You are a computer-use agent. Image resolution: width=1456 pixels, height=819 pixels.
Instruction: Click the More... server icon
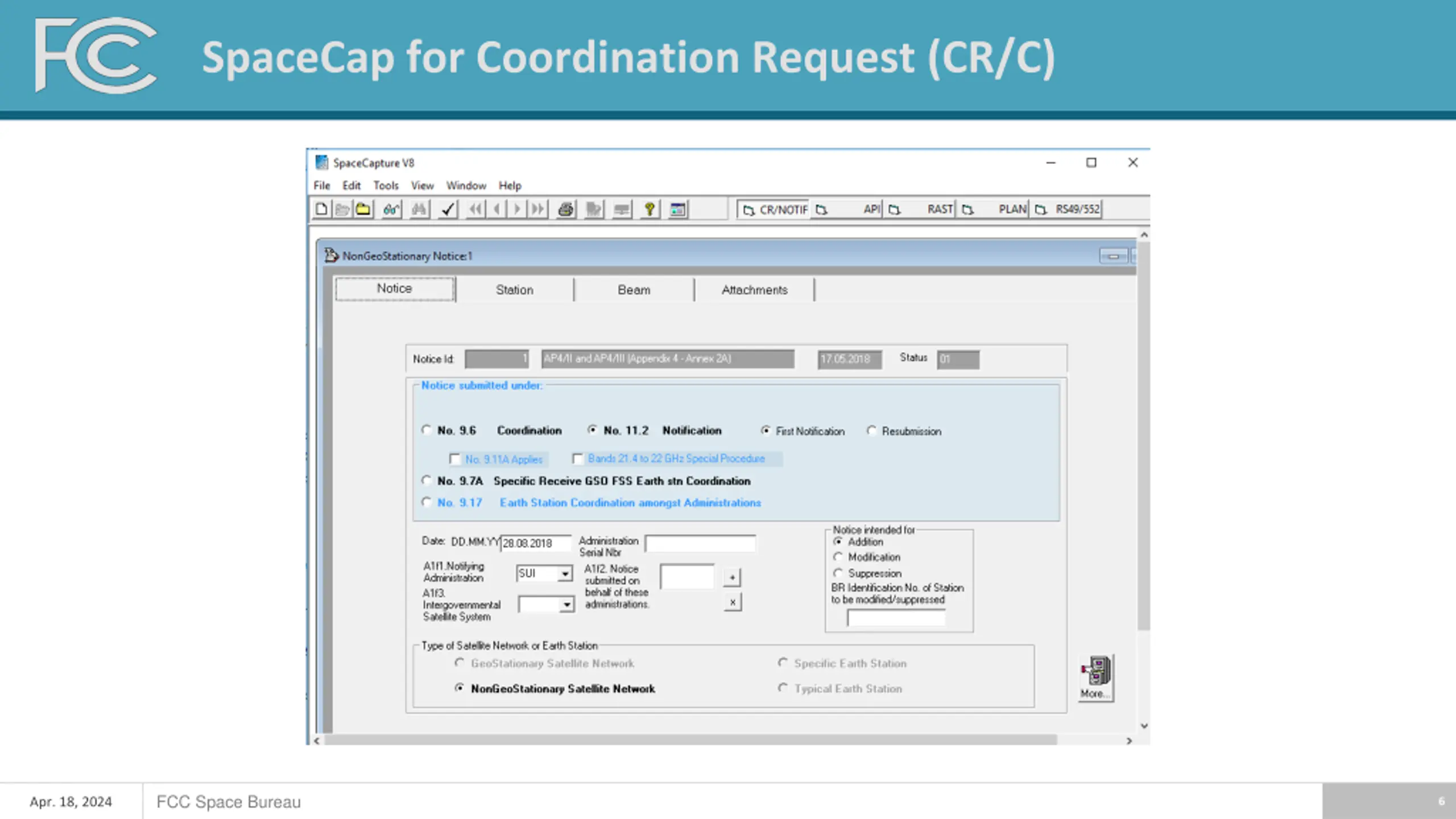pyautogui.click(x=1096, y=677)
